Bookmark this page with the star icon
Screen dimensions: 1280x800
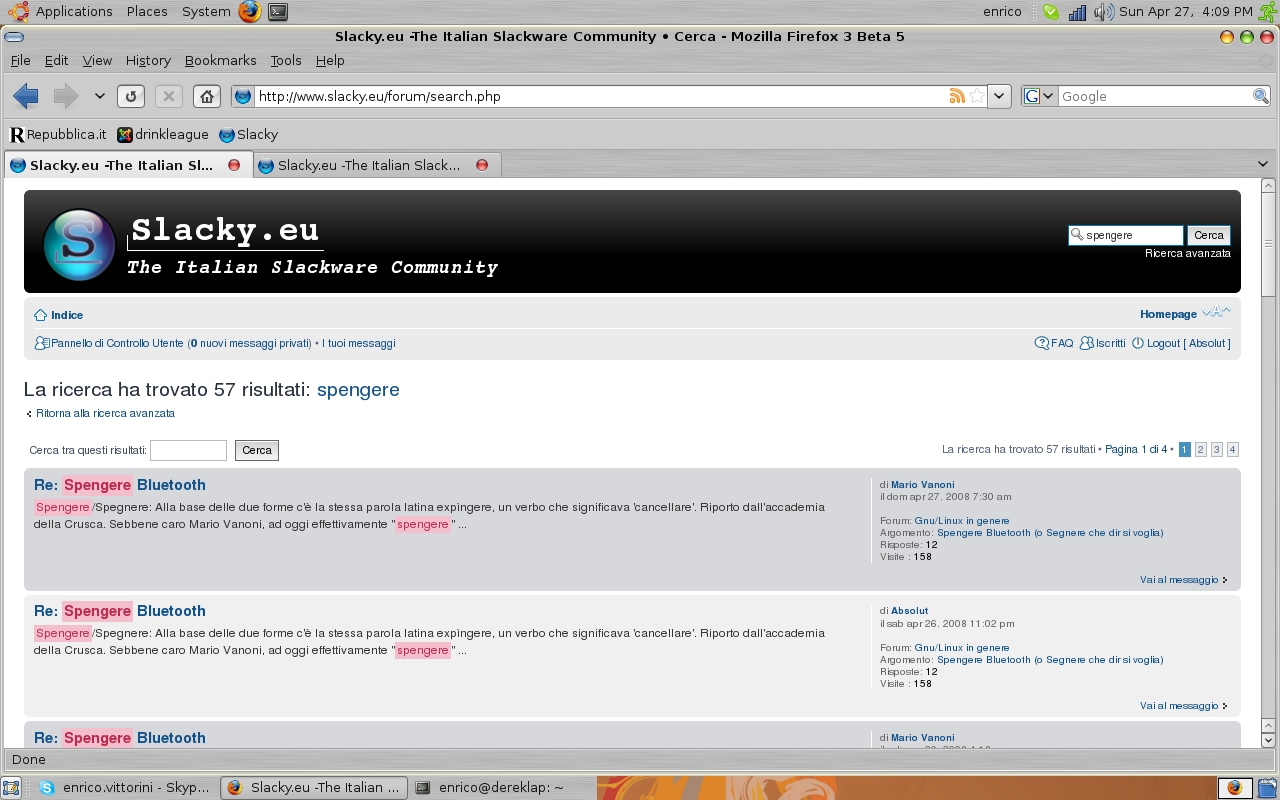point(977,96)
